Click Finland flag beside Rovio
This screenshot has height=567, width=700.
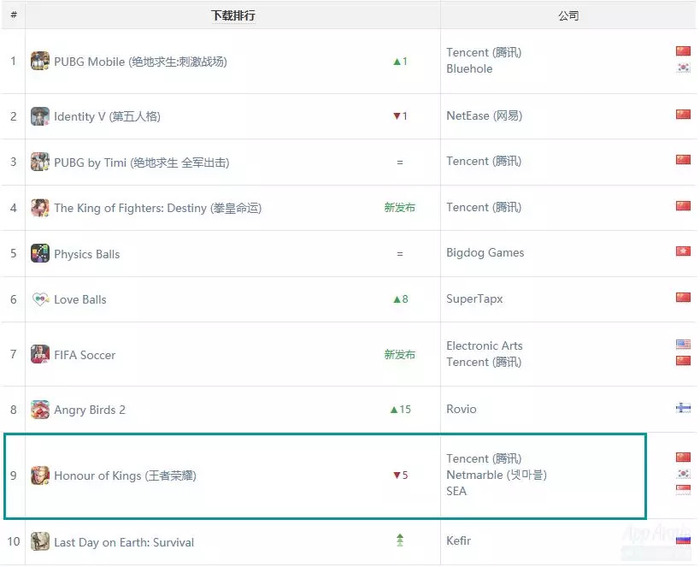(x=683, y=408)
